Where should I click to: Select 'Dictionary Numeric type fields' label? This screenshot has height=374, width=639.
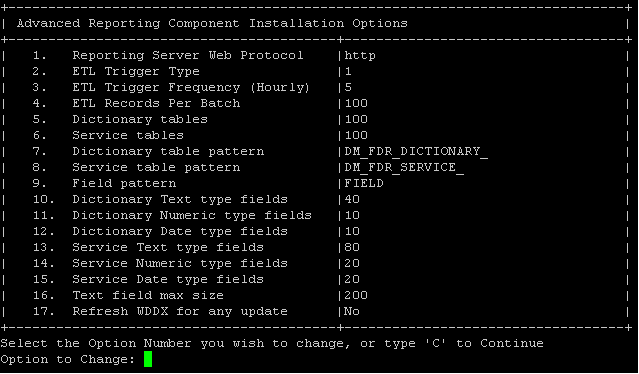[x=192, y=215]
